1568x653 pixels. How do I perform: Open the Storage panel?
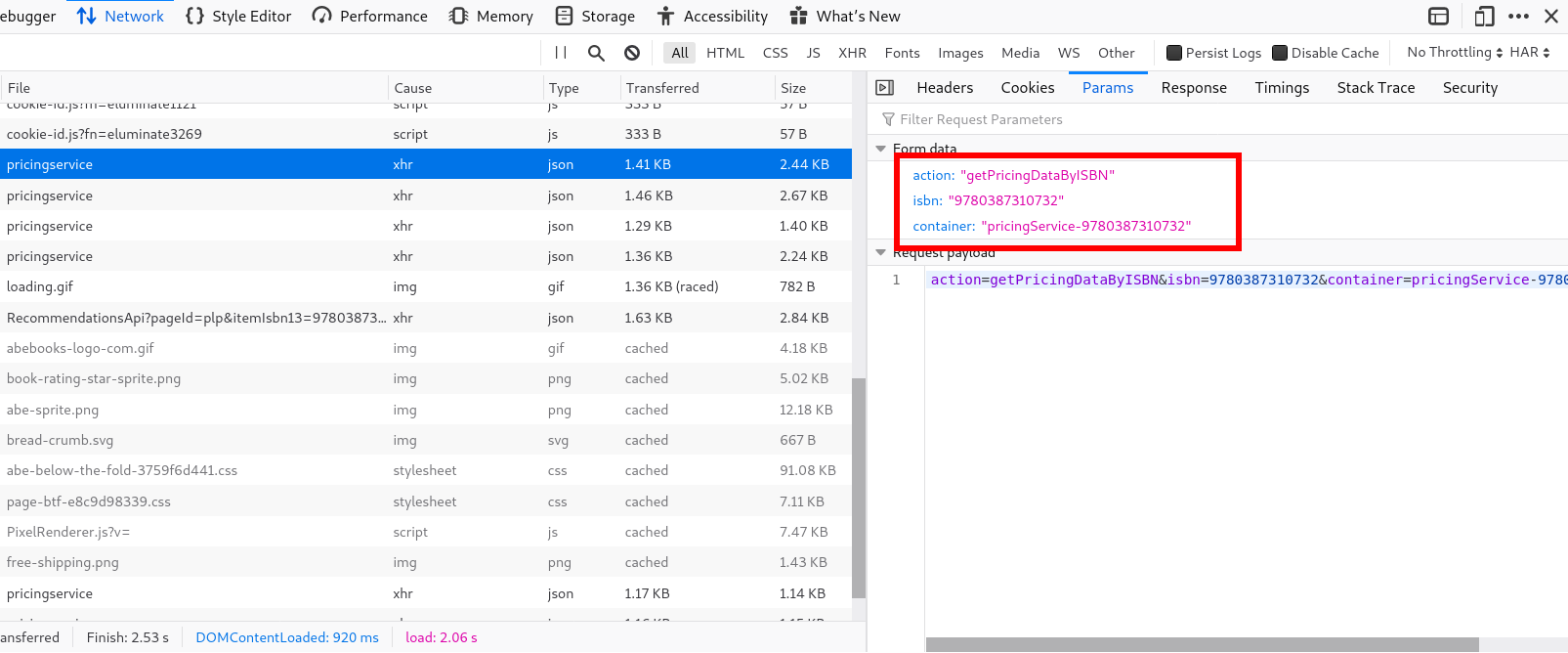tap(595, 16)
